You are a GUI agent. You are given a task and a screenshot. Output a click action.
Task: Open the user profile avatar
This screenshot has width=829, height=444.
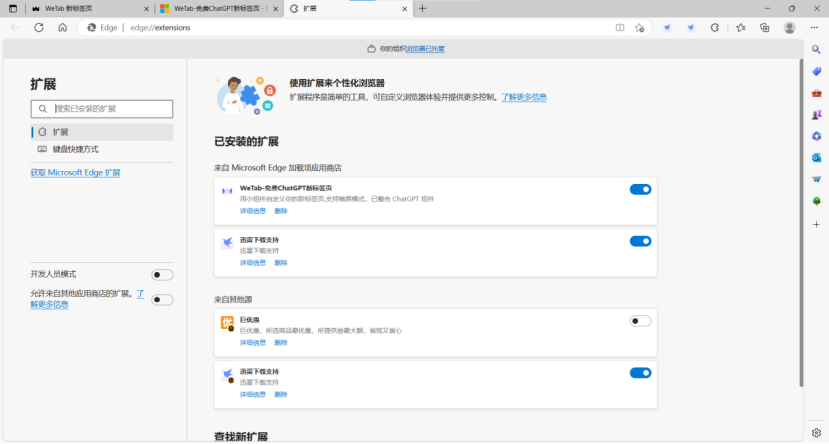tap(789, 27)
